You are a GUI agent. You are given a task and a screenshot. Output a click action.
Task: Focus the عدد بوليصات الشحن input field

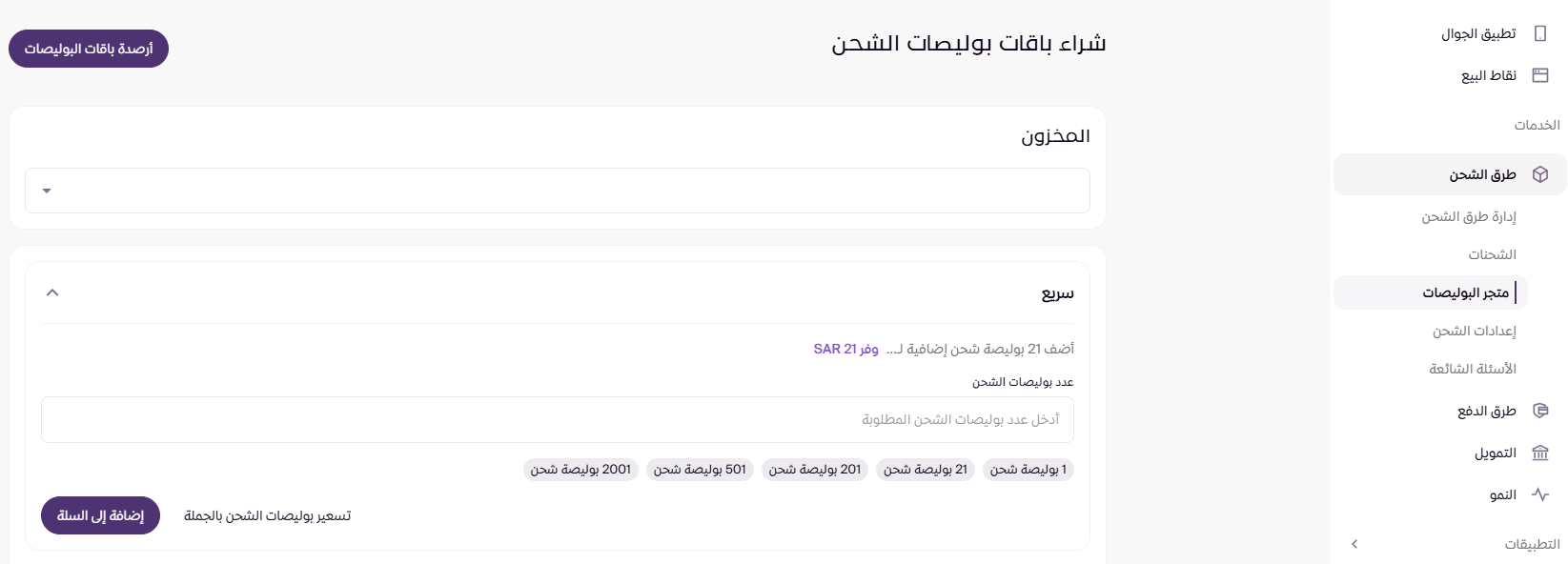pos(557,419)
